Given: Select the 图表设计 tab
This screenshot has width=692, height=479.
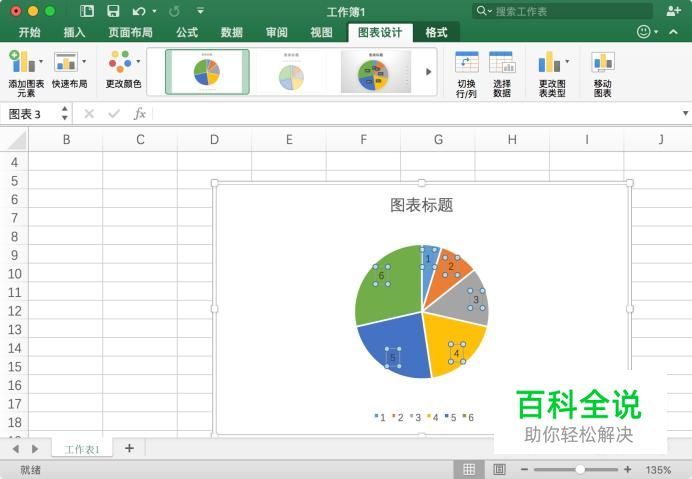Looking at the screenshot, I should (x=380, y=33).
